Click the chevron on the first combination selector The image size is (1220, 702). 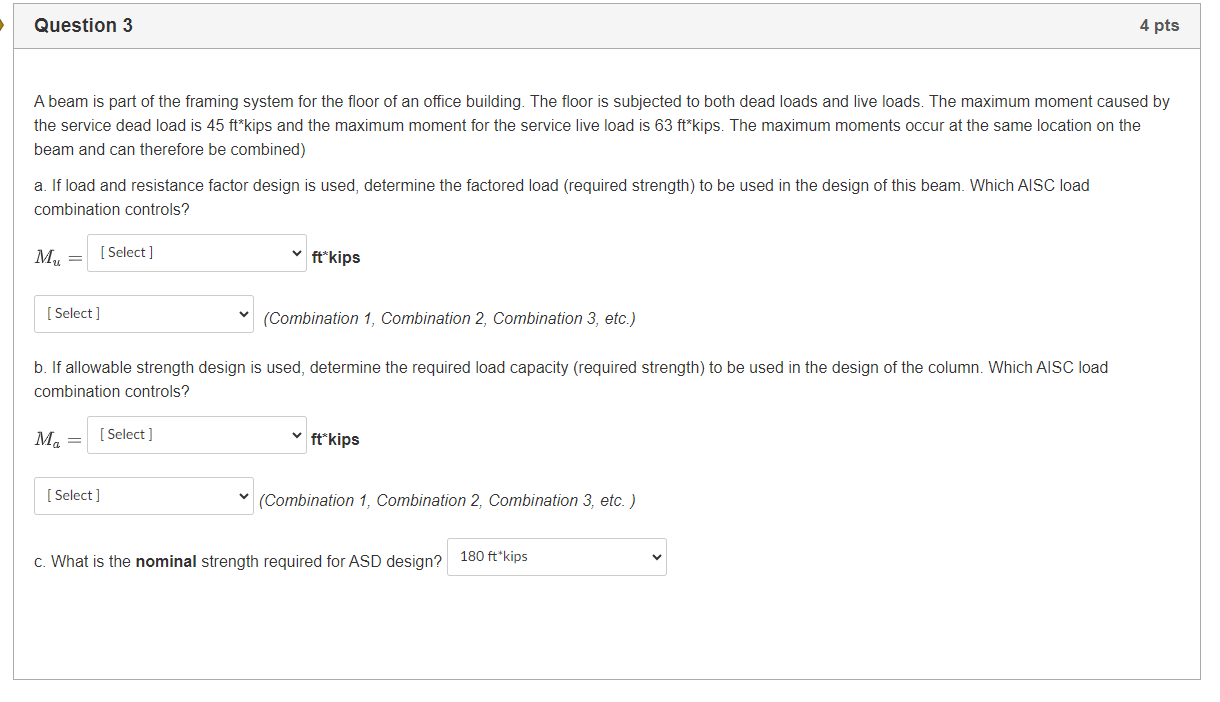pyautogui.click(x=243, y=313)
